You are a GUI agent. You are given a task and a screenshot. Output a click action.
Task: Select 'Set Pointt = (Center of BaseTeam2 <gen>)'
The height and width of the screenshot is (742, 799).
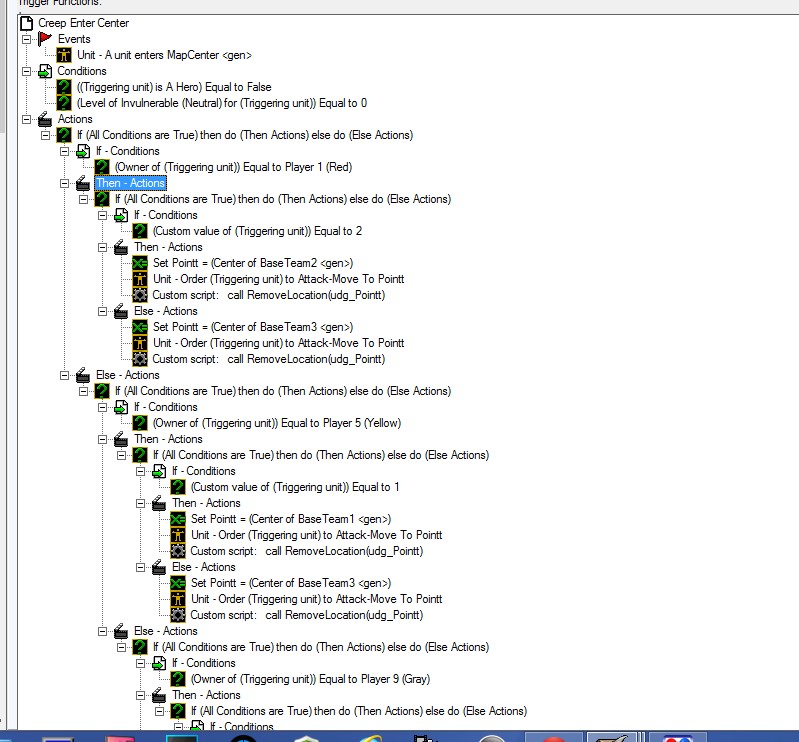pos(253,263)
